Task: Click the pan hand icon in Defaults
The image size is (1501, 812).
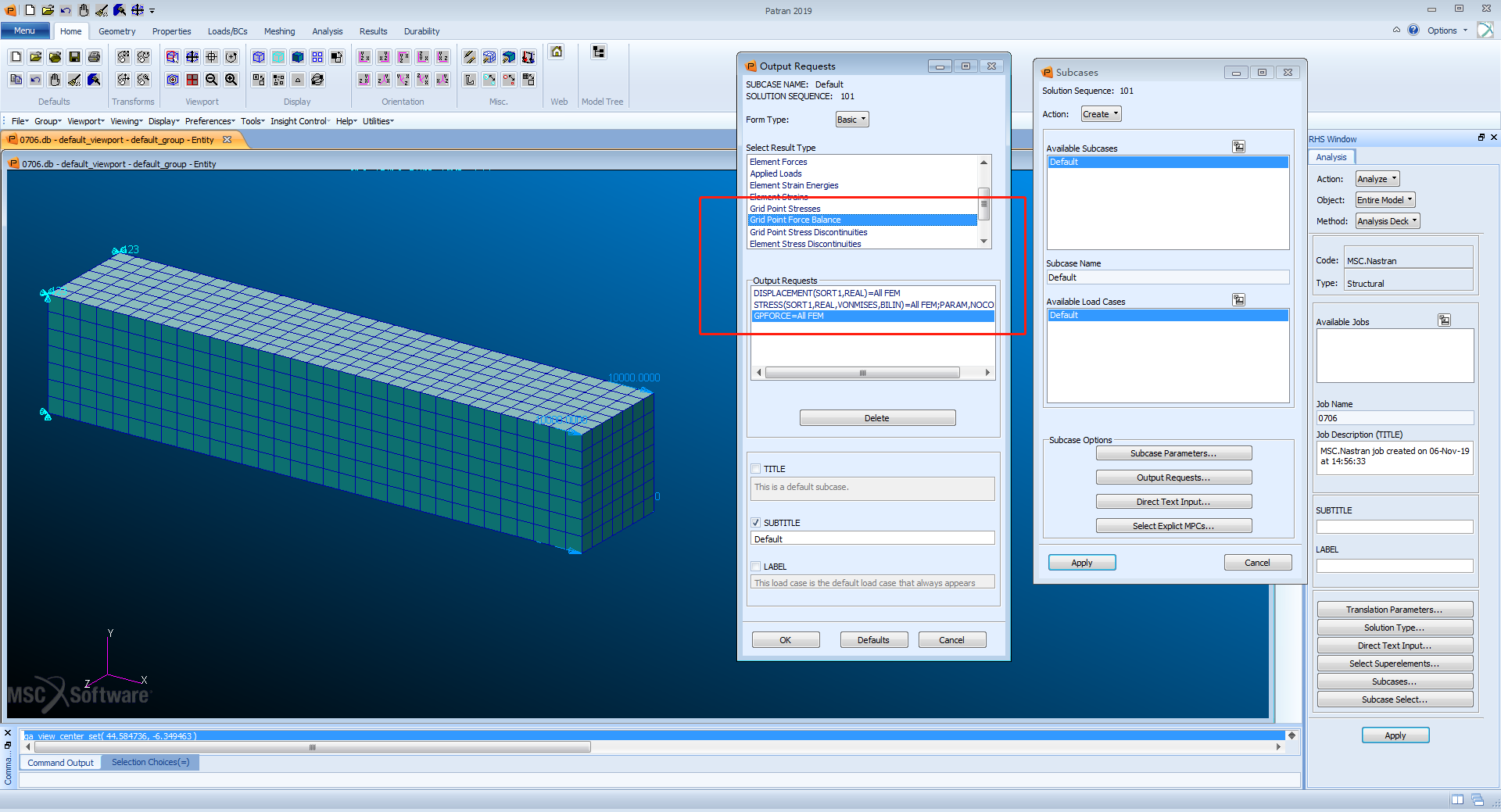Action: 55,80
